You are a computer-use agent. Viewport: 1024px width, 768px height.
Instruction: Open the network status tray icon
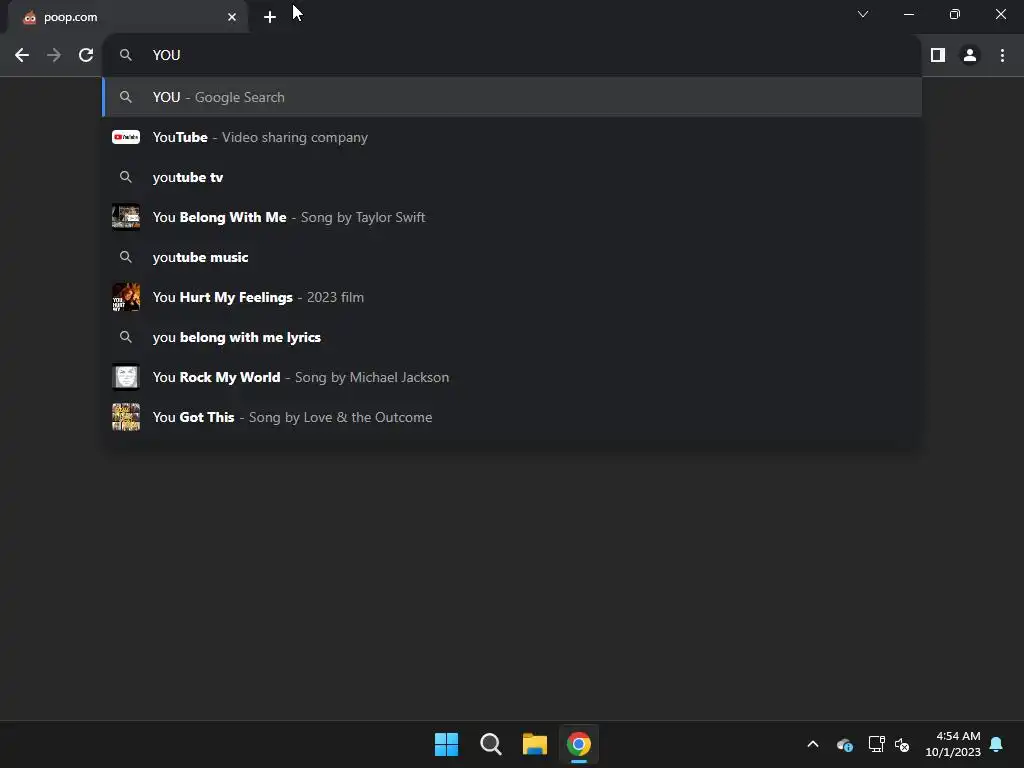click(876, 744)
